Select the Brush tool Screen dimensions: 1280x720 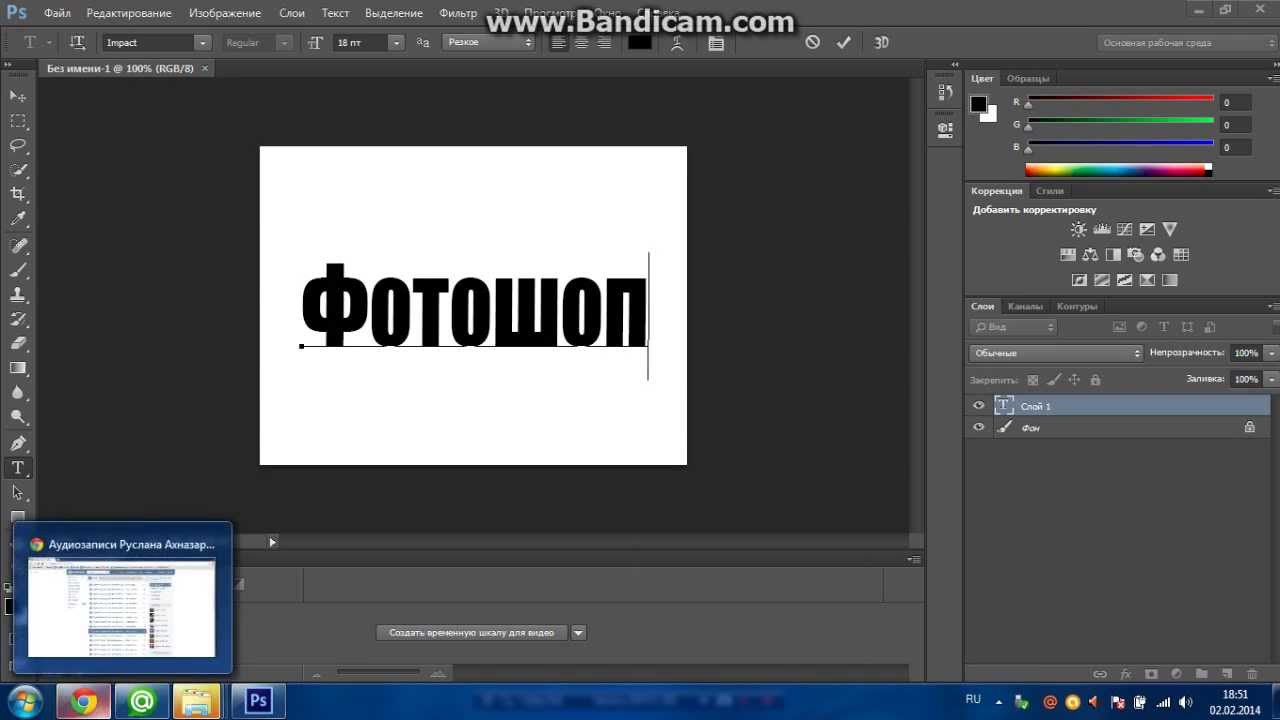pos(18,270)
